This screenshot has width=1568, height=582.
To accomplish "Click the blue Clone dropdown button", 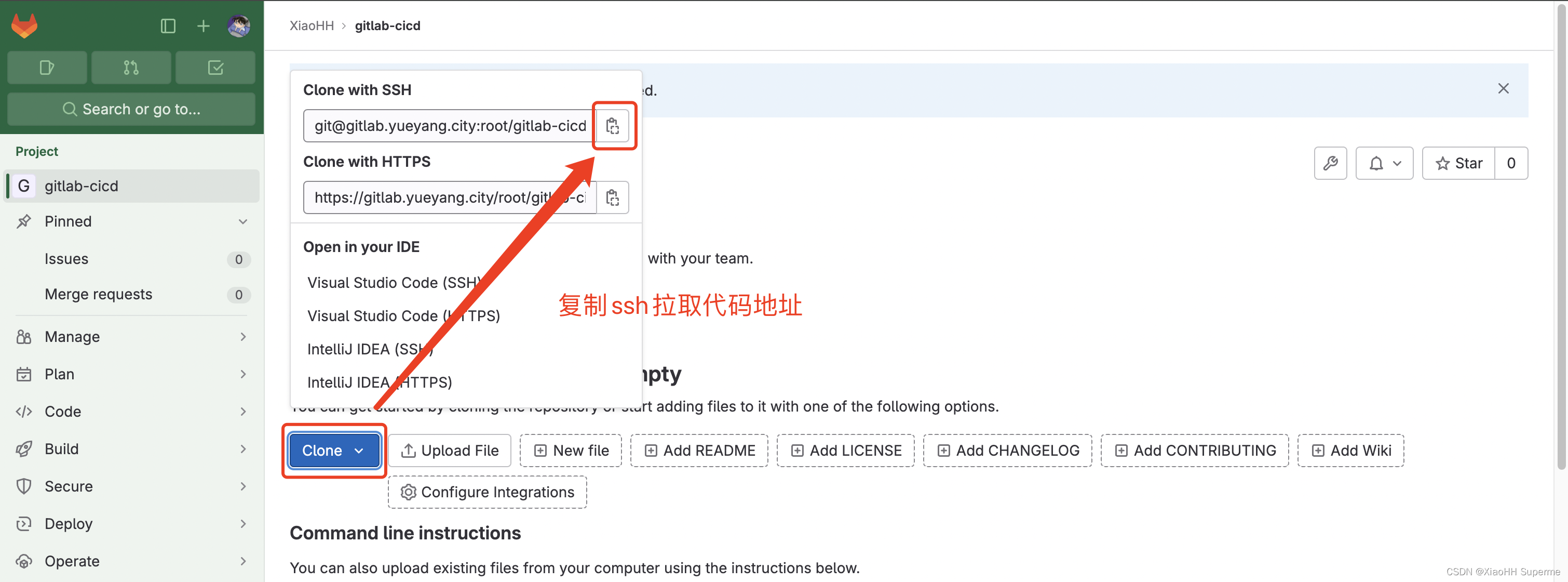I will point(333,451).
